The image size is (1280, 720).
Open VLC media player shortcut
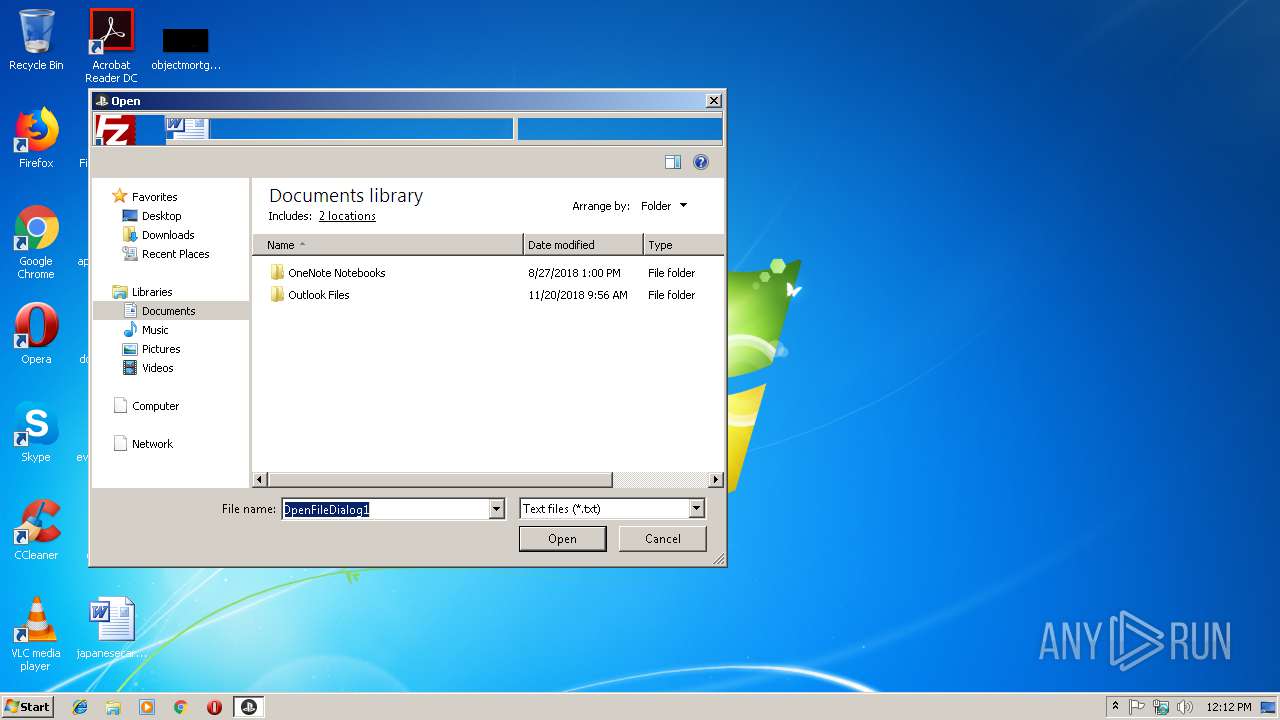pyautogui.click(x=36, y=634)
